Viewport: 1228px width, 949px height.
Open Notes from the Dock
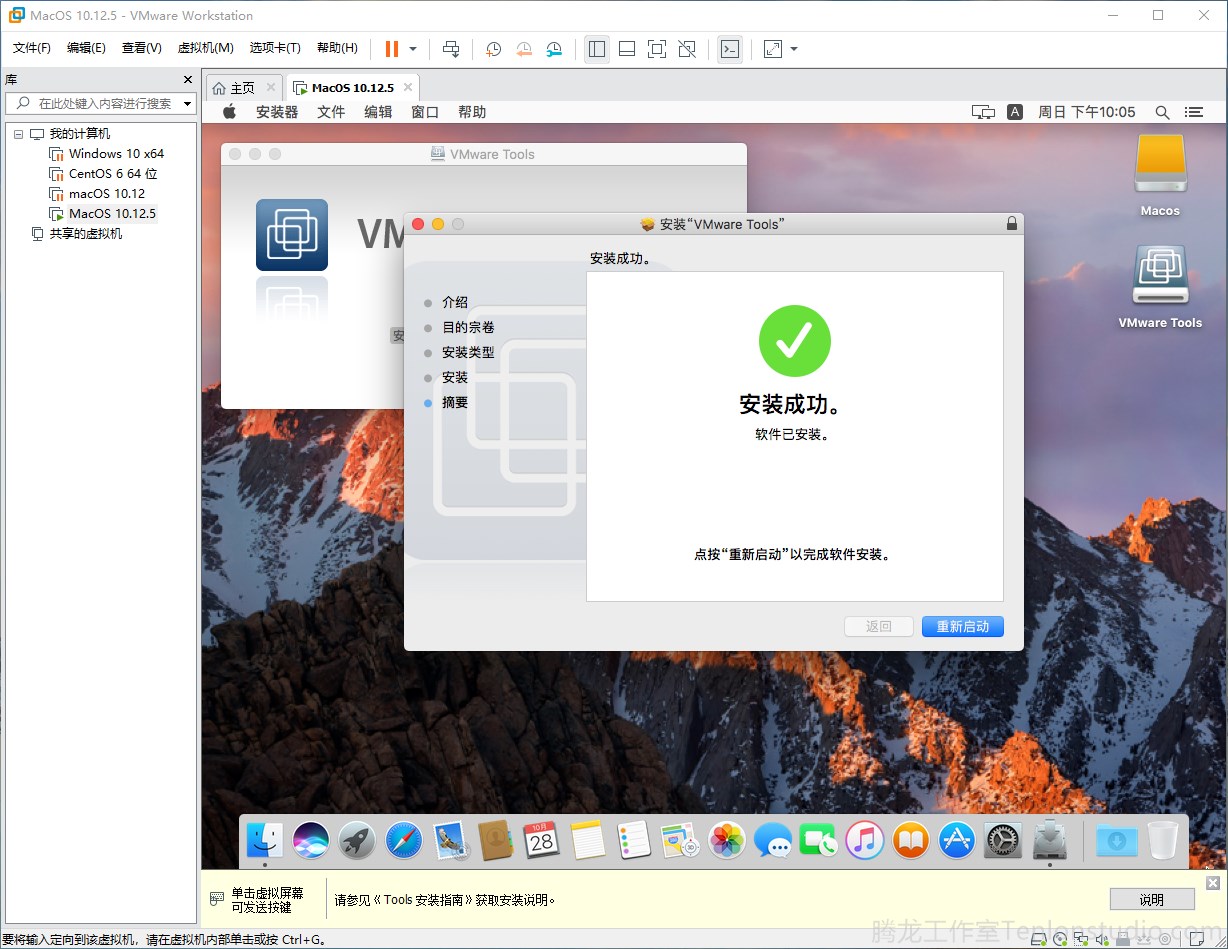pos(589,841)
